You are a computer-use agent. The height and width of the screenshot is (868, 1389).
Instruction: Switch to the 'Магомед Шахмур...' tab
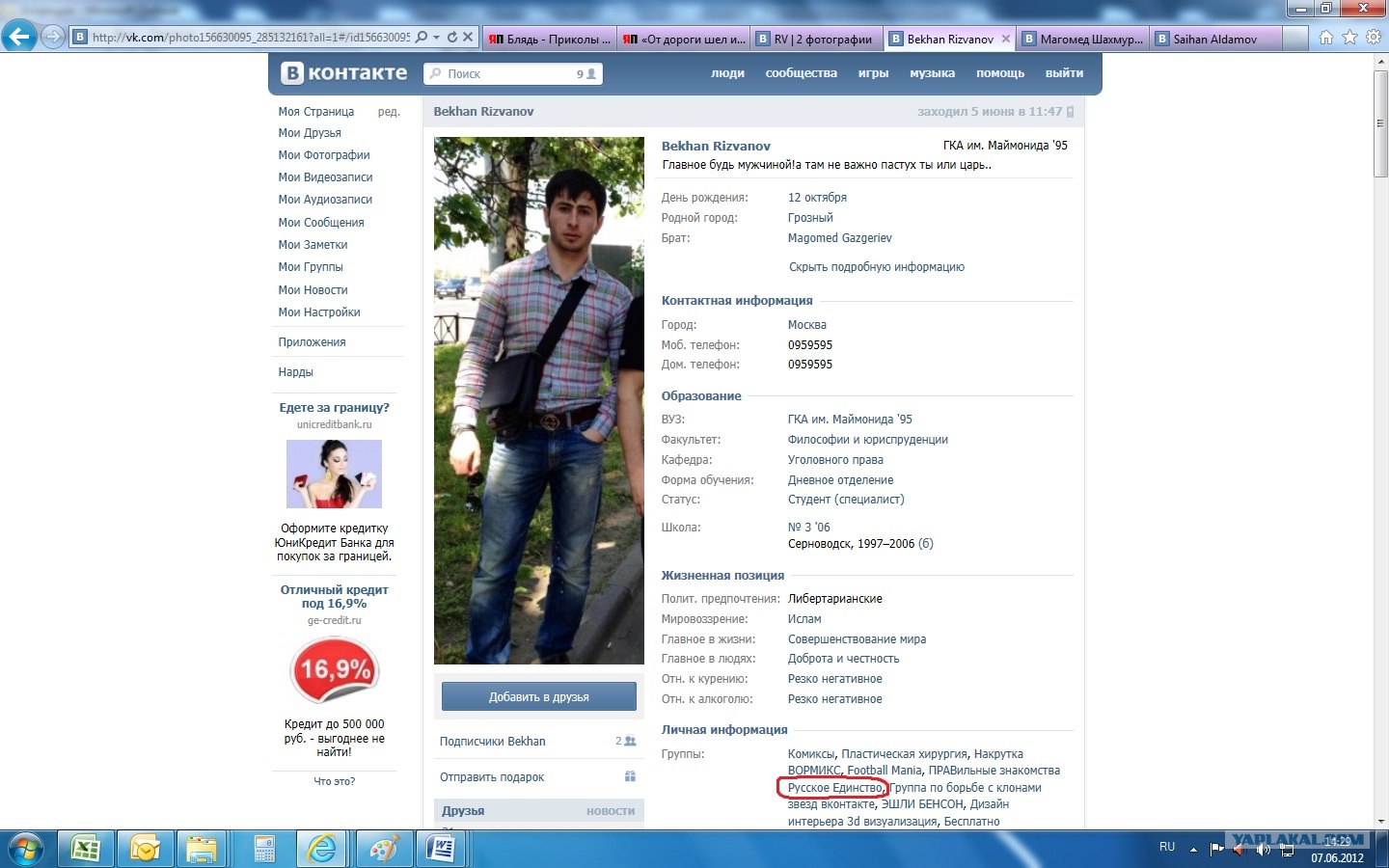1083,40
